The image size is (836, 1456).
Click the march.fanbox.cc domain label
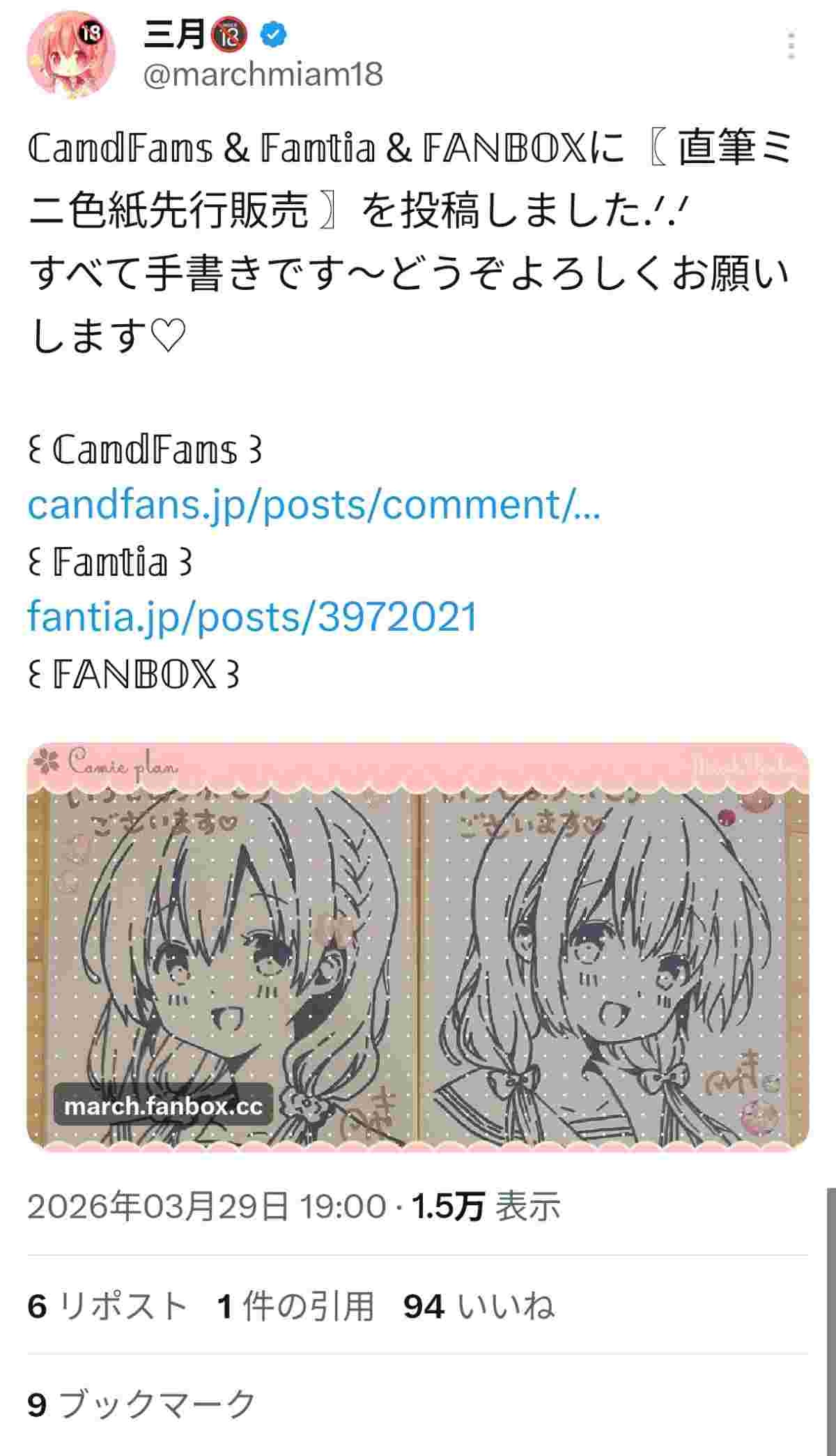(x=163, y=1106)
